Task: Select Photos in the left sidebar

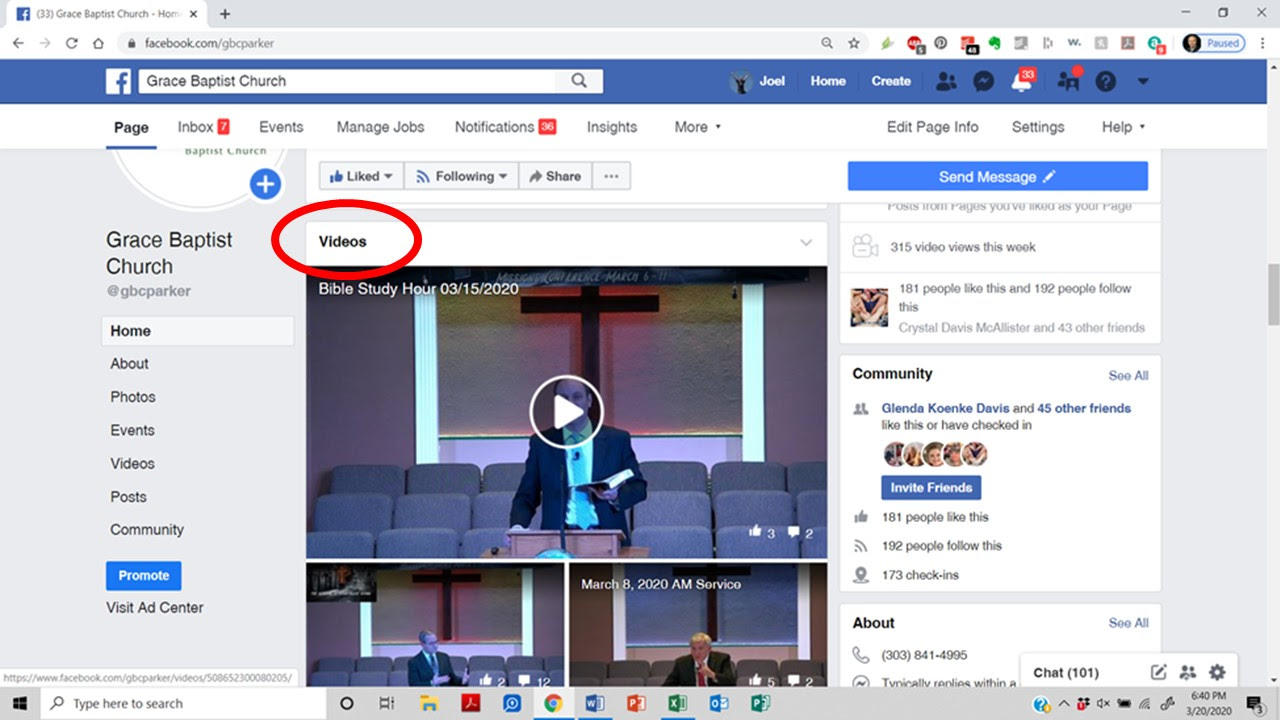Action: pyautogui.click(x=133, y=397)
